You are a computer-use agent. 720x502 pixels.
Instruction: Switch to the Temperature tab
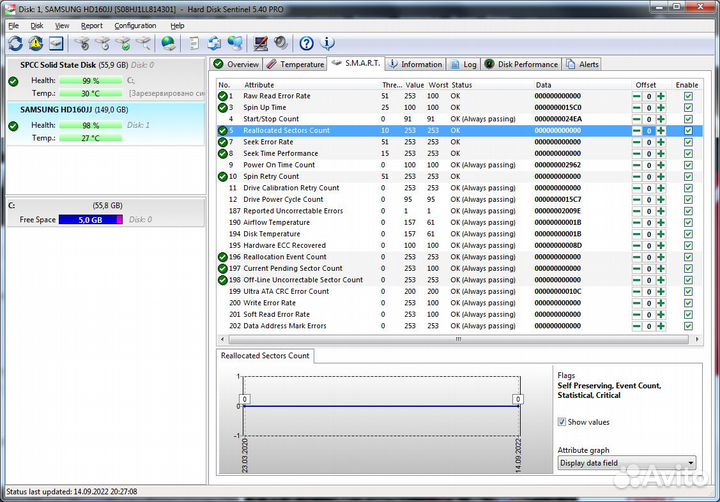pos(295,64)
